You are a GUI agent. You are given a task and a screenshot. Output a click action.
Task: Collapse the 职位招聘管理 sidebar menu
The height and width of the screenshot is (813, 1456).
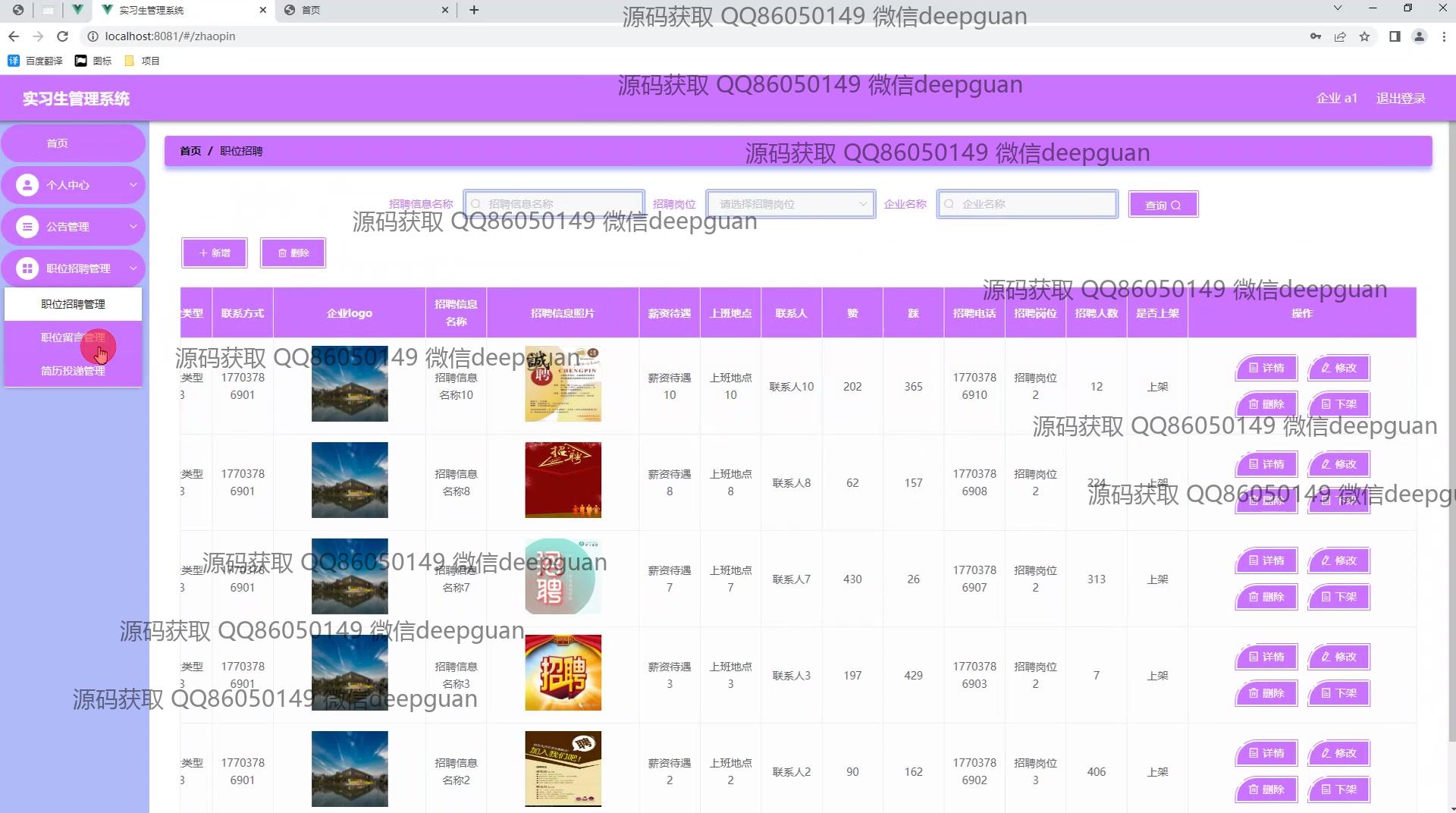(73, 268)
